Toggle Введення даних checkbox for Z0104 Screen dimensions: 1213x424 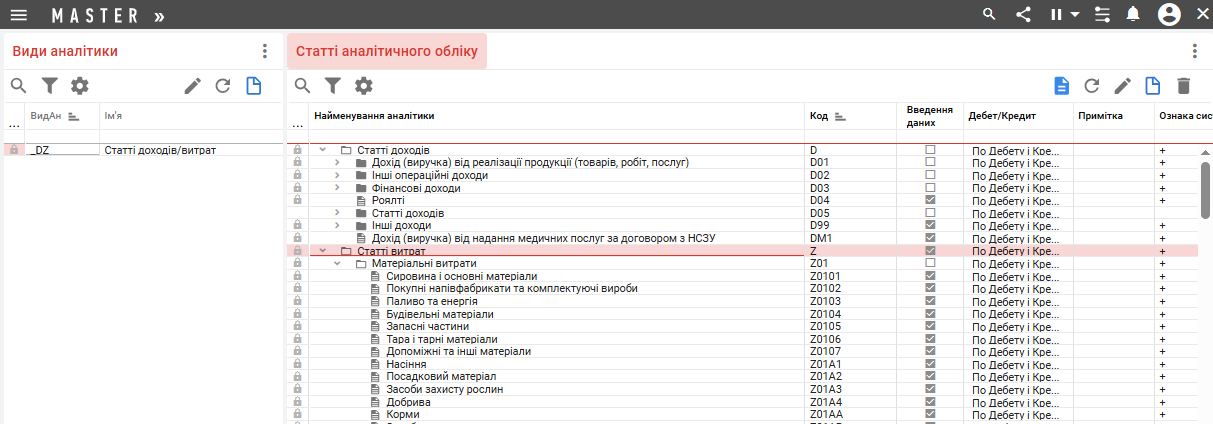tap(930, 314)
